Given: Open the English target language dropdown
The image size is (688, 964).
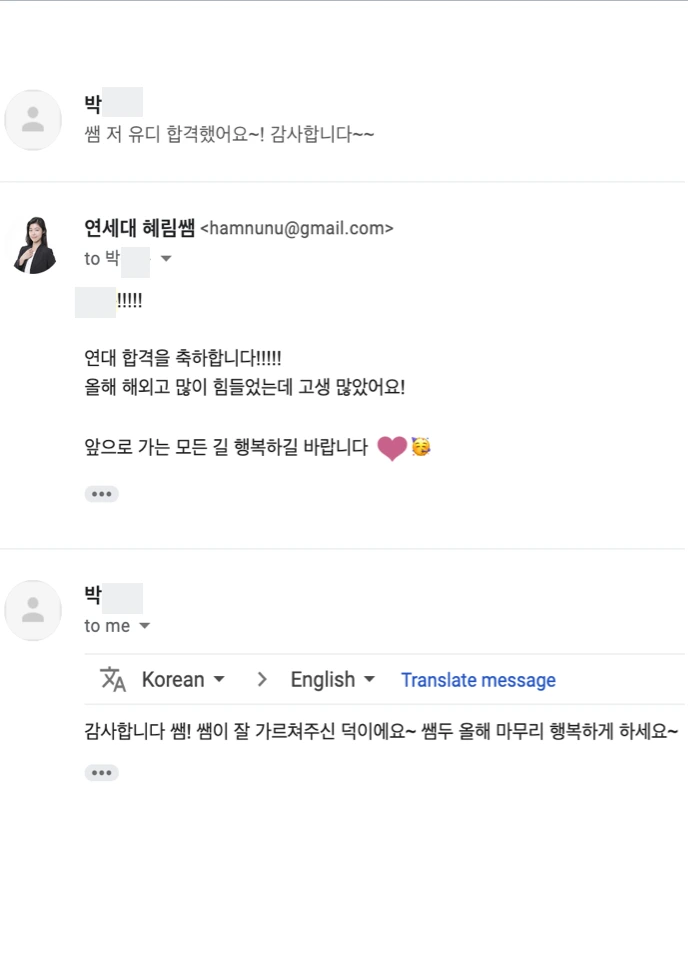Looking at the screenshot, I should pos(332,679).
